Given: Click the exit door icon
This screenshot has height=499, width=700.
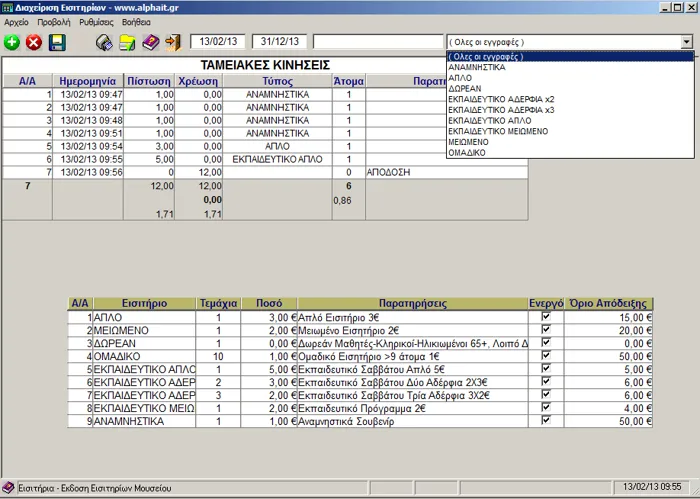Looking at the screenshot, I should click(173, 42).
